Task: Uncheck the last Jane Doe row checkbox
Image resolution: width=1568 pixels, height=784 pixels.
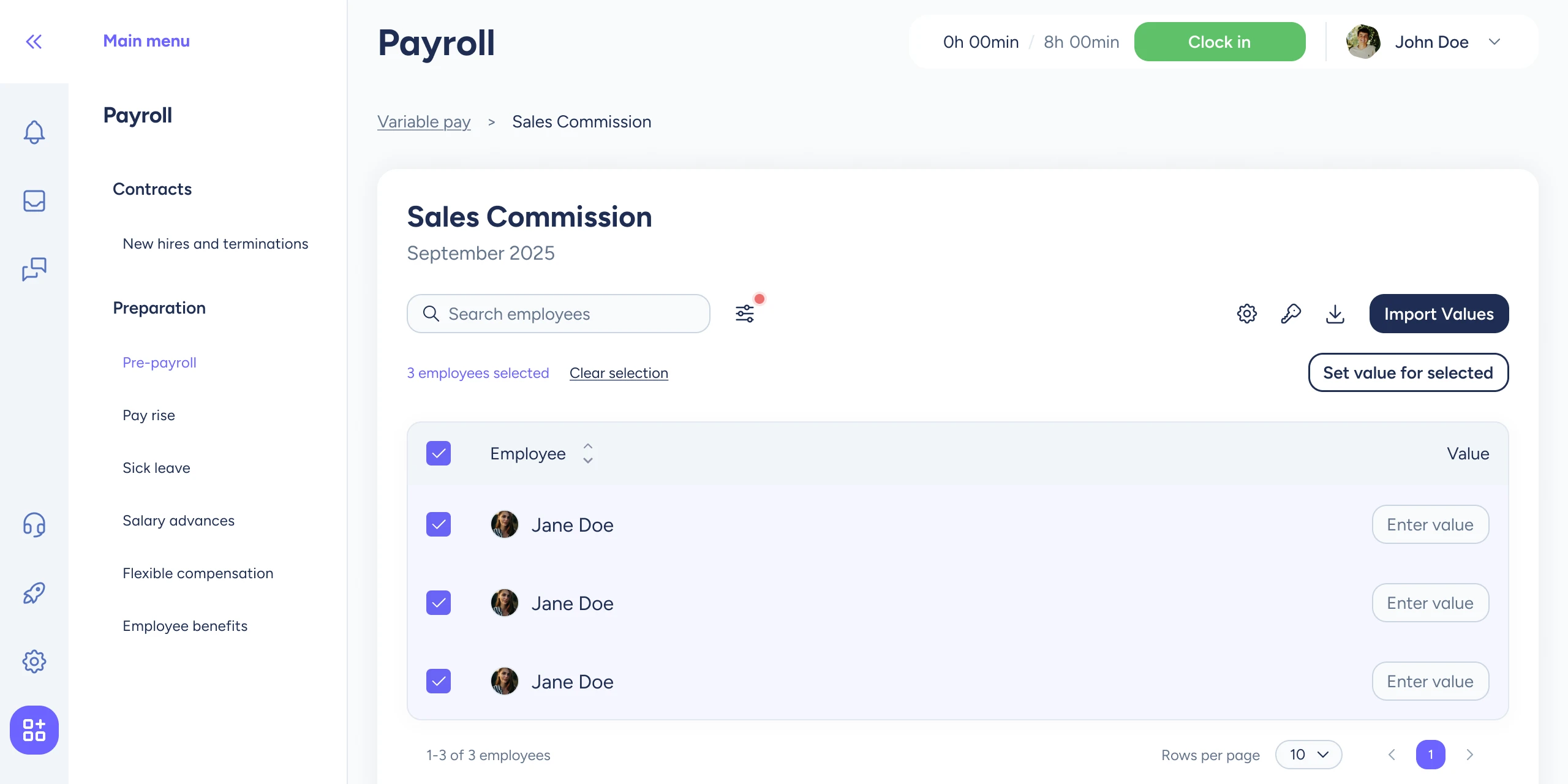Action: point(439,681)
